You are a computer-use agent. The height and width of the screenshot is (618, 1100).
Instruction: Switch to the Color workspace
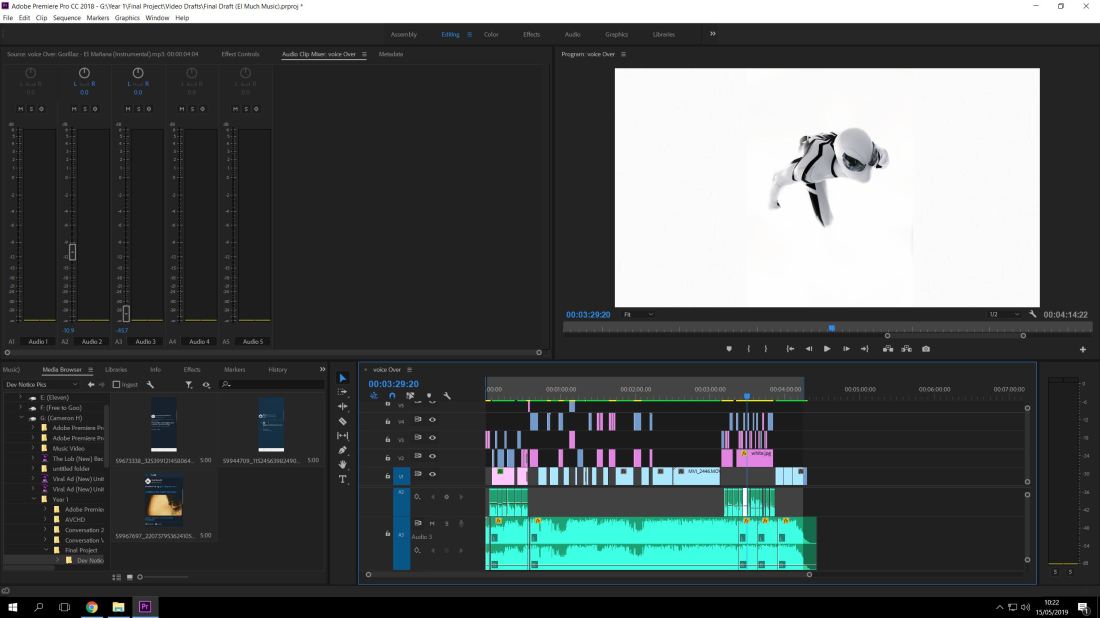click(491, 34)
